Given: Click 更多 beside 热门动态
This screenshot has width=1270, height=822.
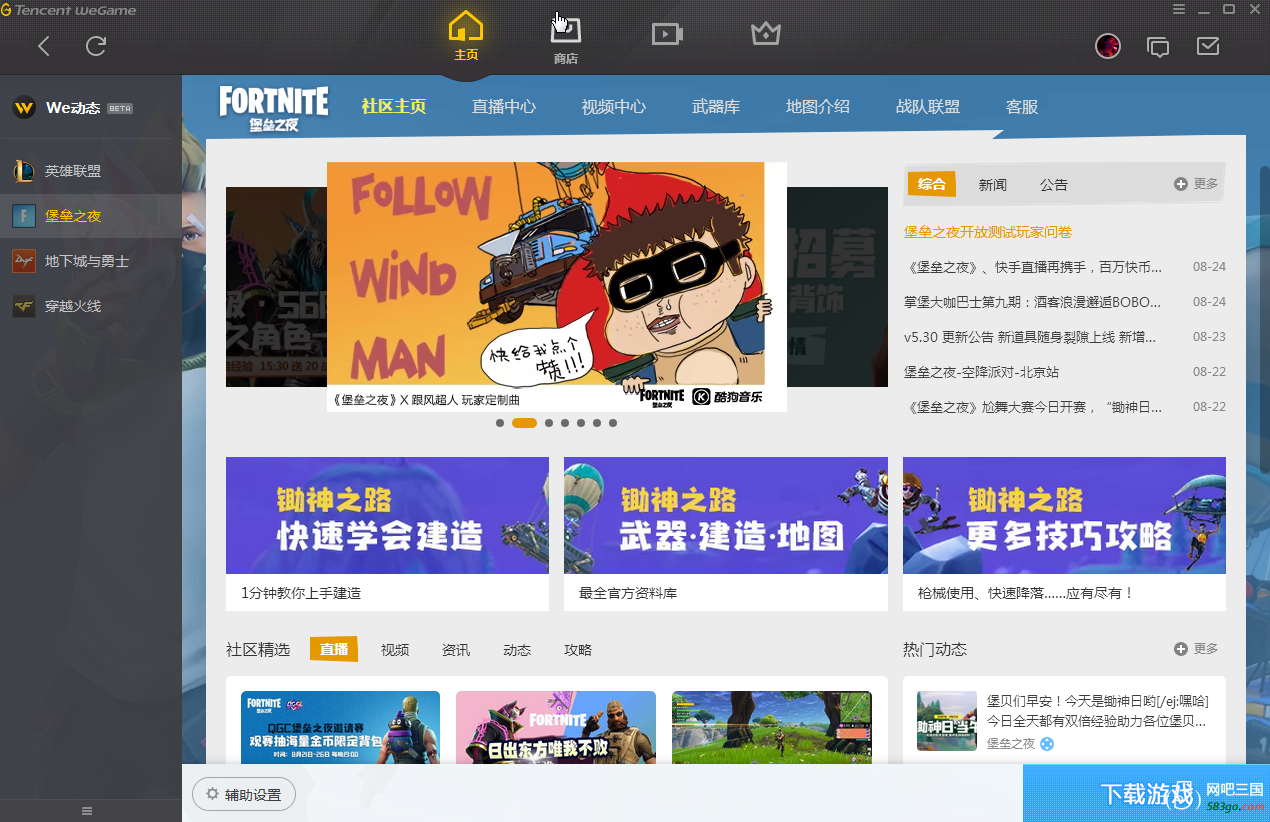Looking at the screenshot, I should tap(1197, 649).
